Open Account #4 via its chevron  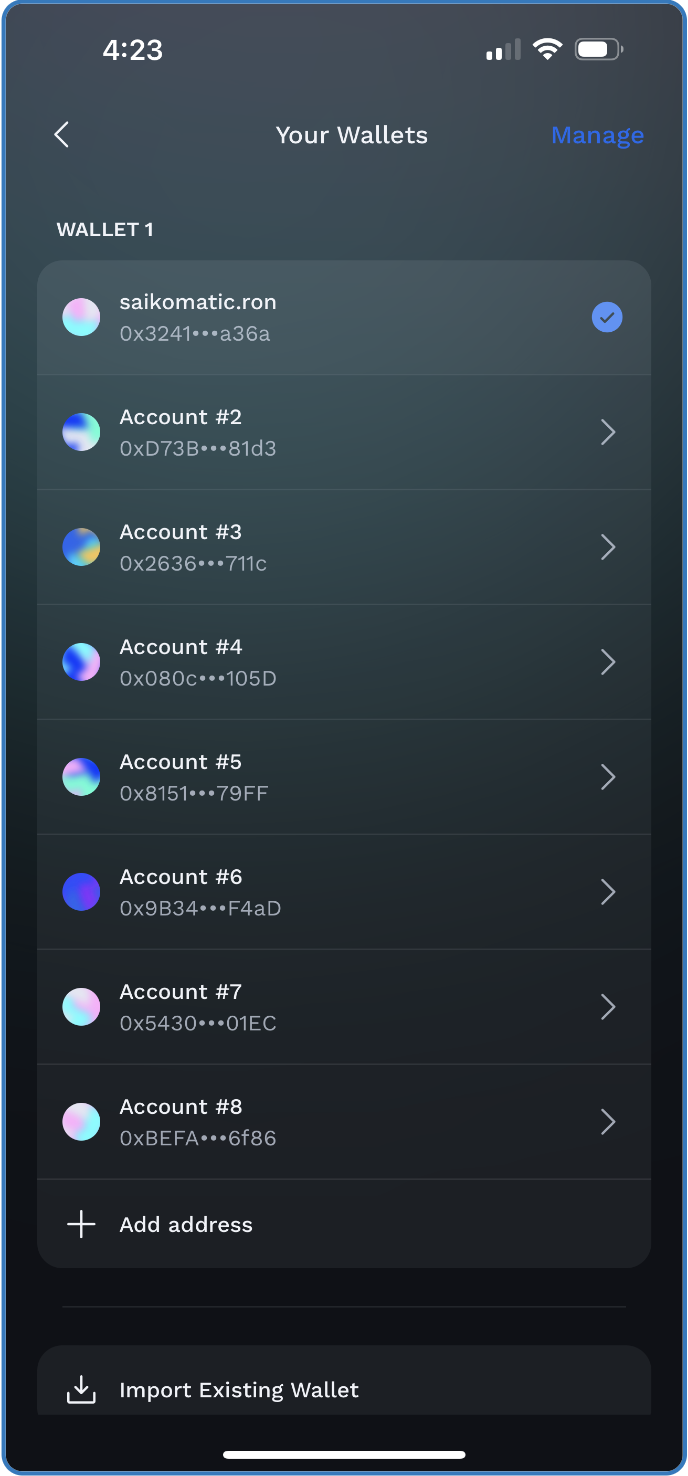point(608,662)
